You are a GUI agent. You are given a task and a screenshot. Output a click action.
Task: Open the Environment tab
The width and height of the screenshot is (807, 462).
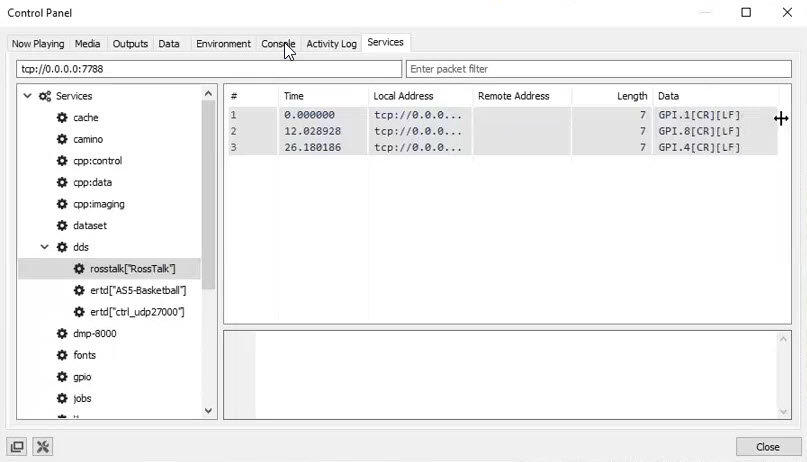tap(223, 44)
